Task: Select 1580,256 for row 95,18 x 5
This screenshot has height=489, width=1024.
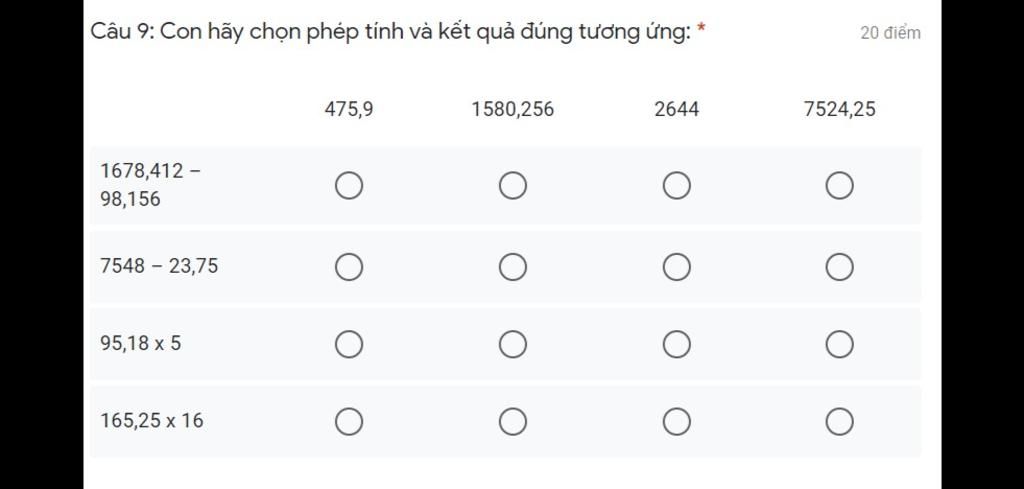Action: coord(513,344)
